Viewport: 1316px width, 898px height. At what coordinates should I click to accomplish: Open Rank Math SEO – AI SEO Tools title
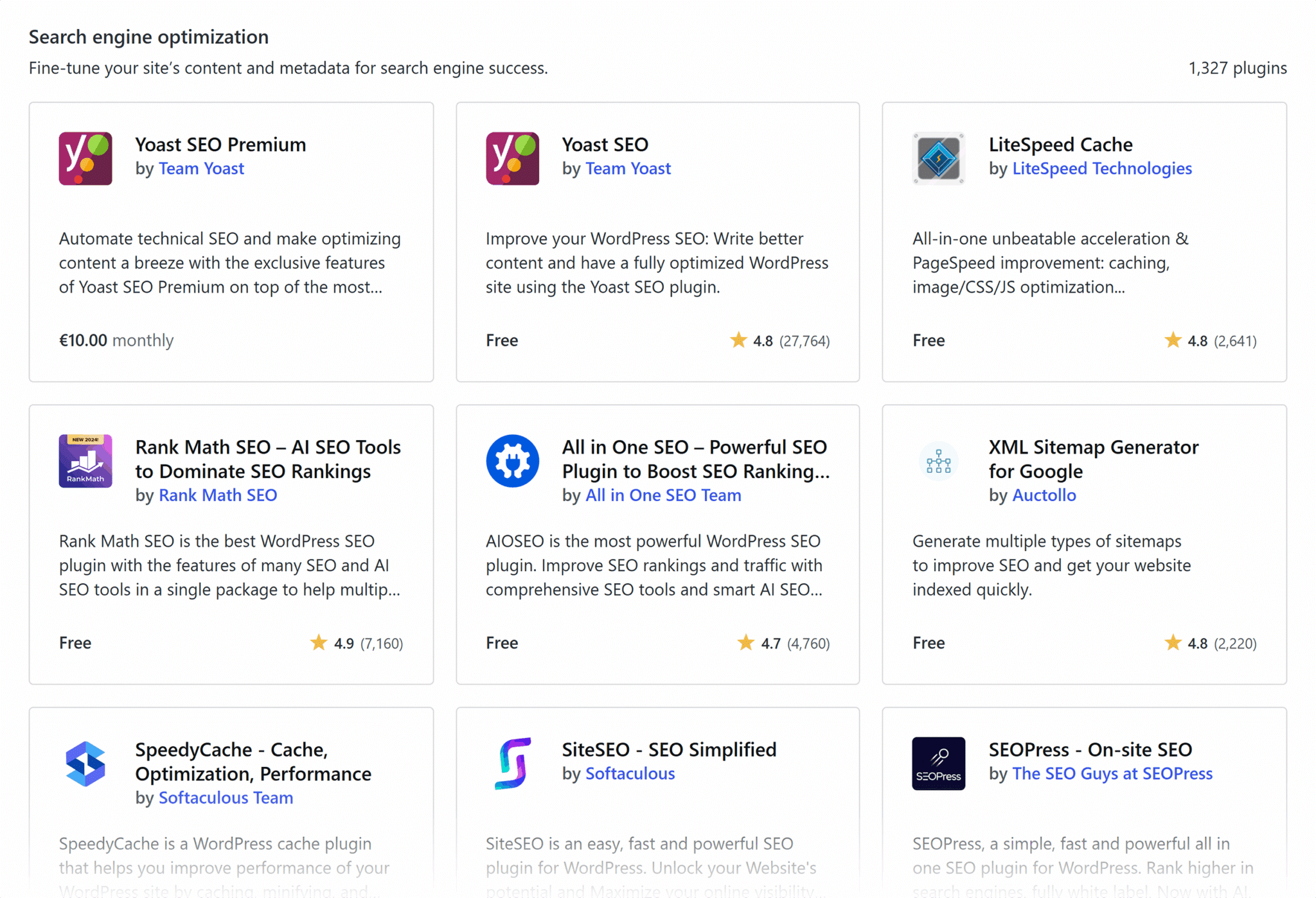(x=268, y=459)
